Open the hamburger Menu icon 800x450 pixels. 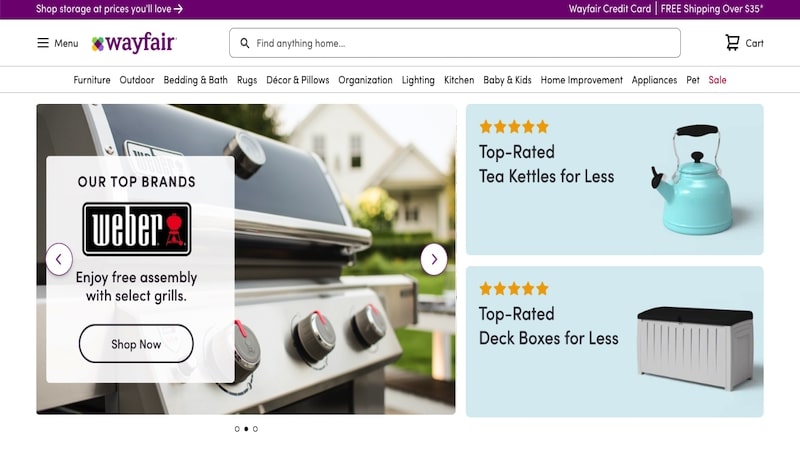(43, 43)
